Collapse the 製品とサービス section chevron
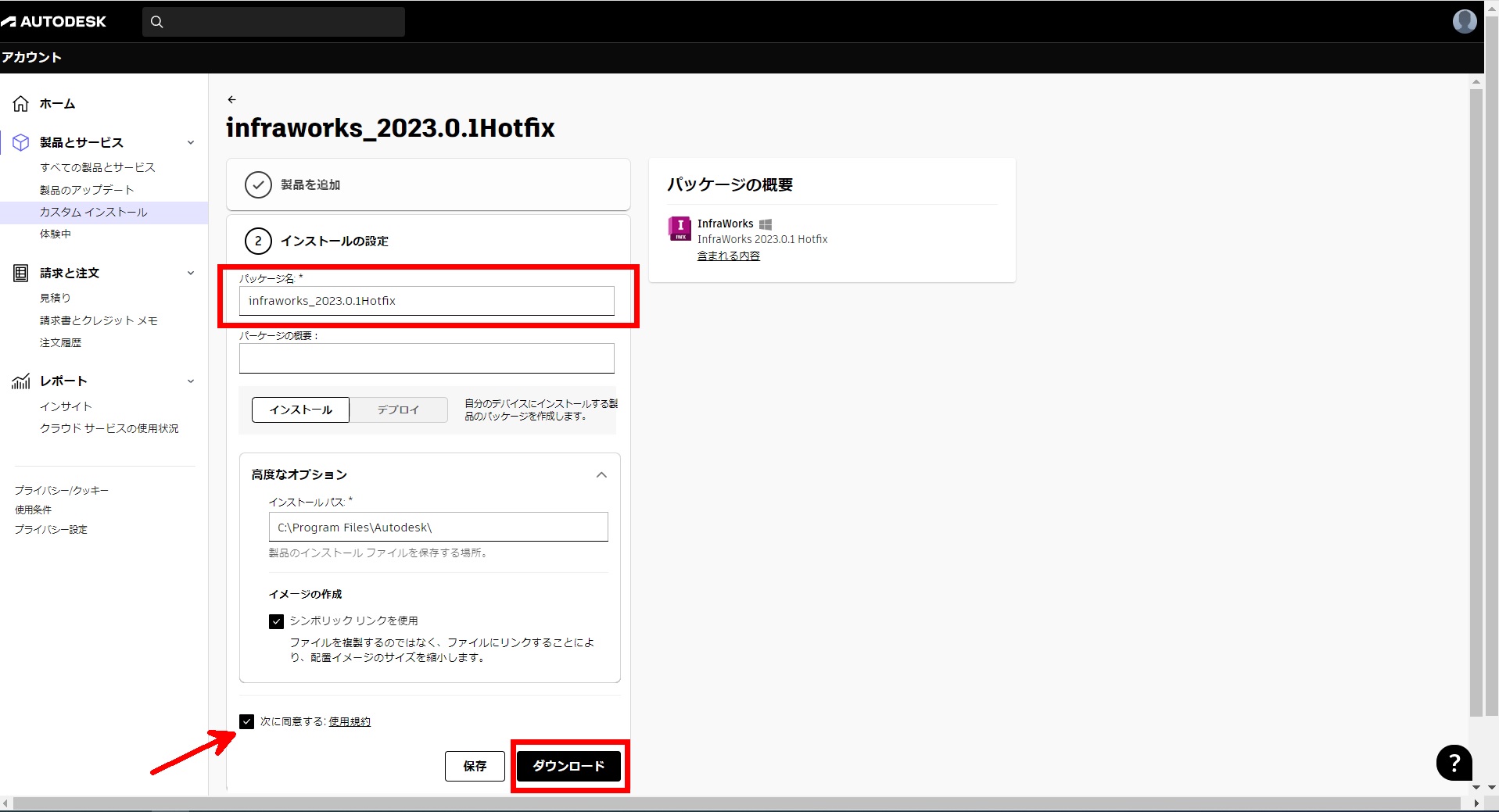 [x=191, y=142]
